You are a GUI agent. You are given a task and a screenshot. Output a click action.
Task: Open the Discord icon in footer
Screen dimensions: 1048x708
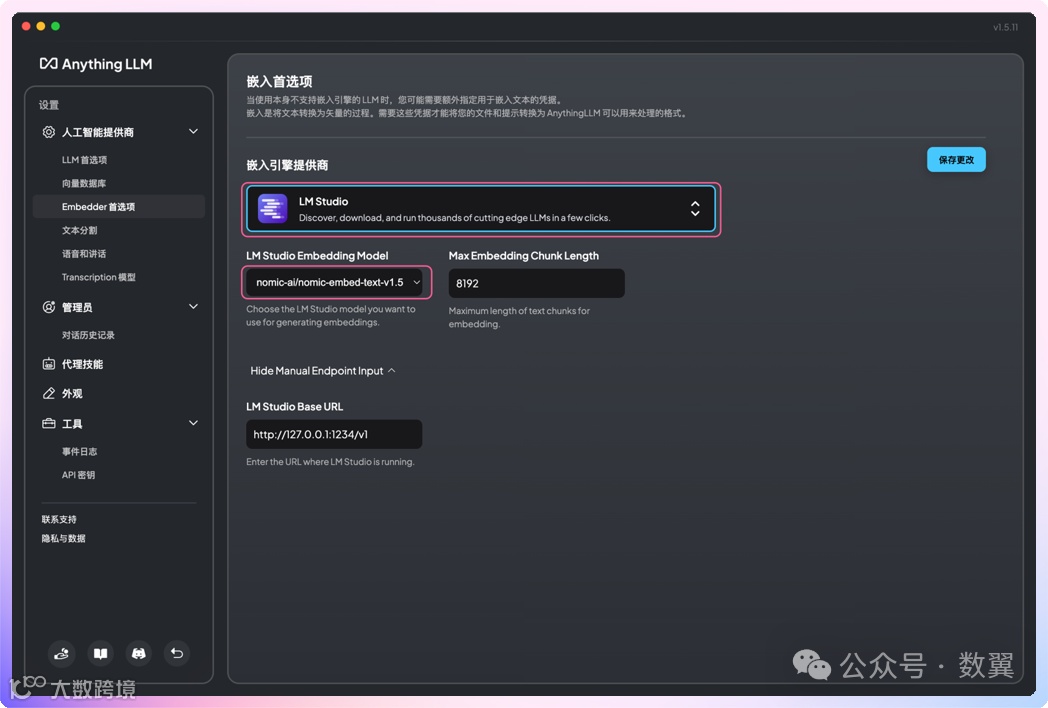point(138,653)
